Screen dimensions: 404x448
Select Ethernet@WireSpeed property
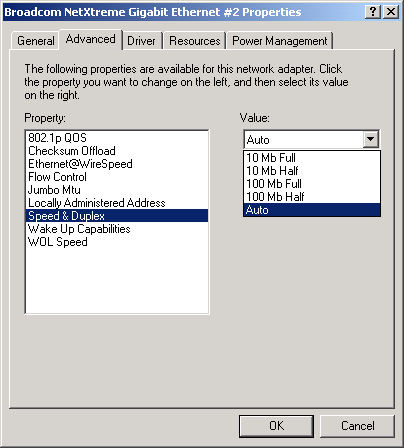117,164
